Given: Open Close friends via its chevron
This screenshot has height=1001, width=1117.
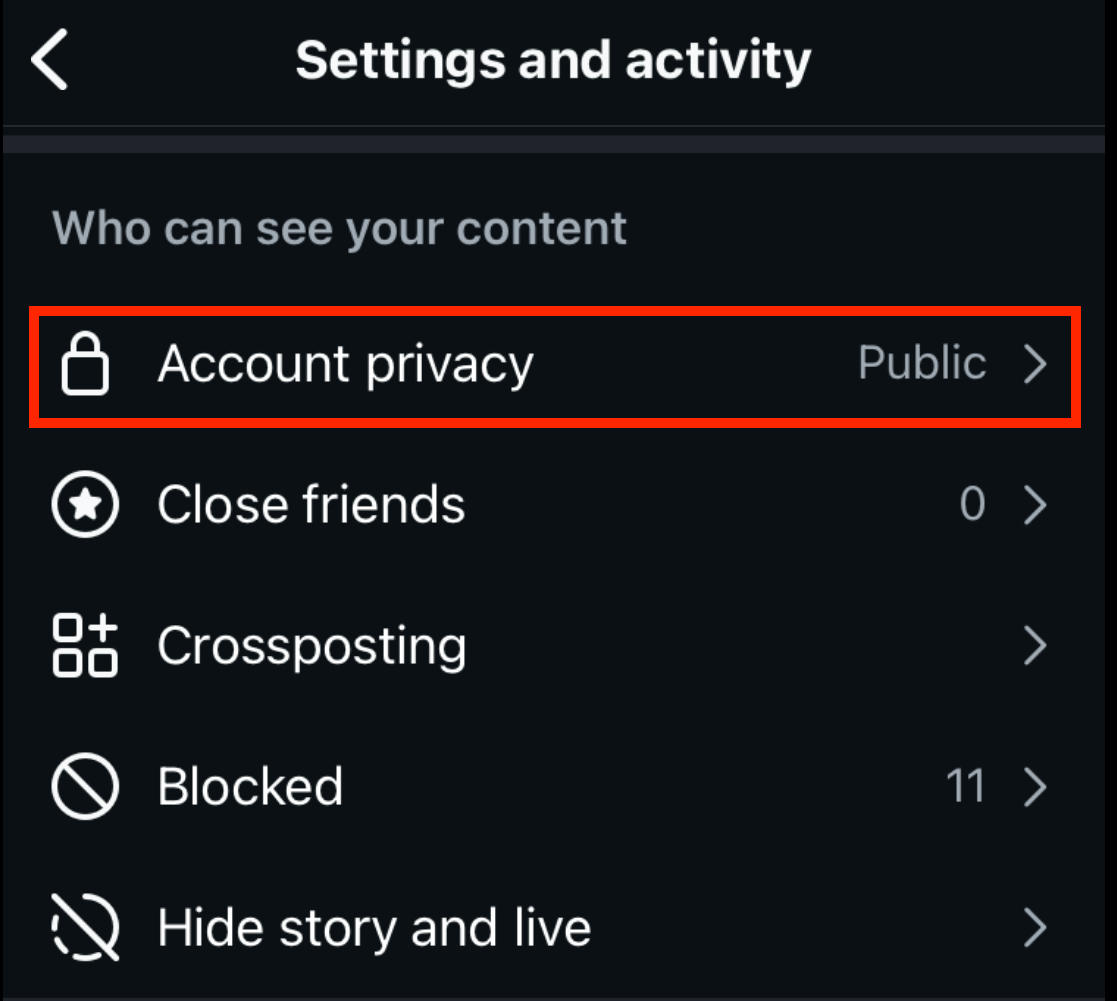Looking at the screenshot, I should (x=1037, y=505).
